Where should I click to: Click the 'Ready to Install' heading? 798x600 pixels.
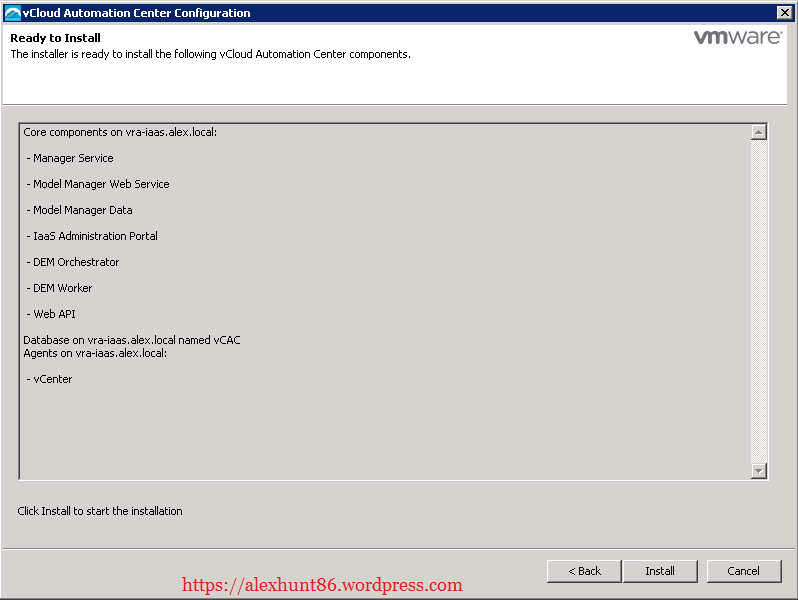55,38
